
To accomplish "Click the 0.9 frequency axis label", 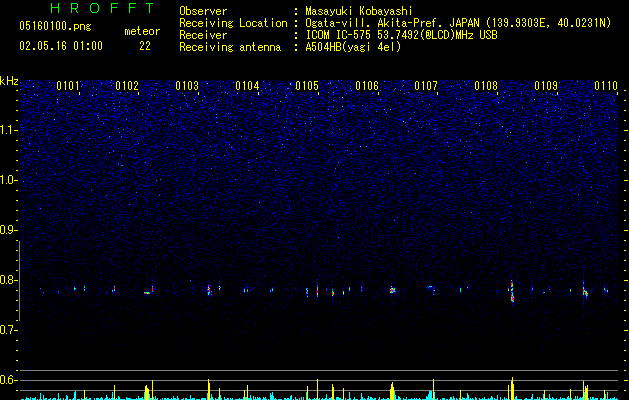I will [x=9, y=230].
